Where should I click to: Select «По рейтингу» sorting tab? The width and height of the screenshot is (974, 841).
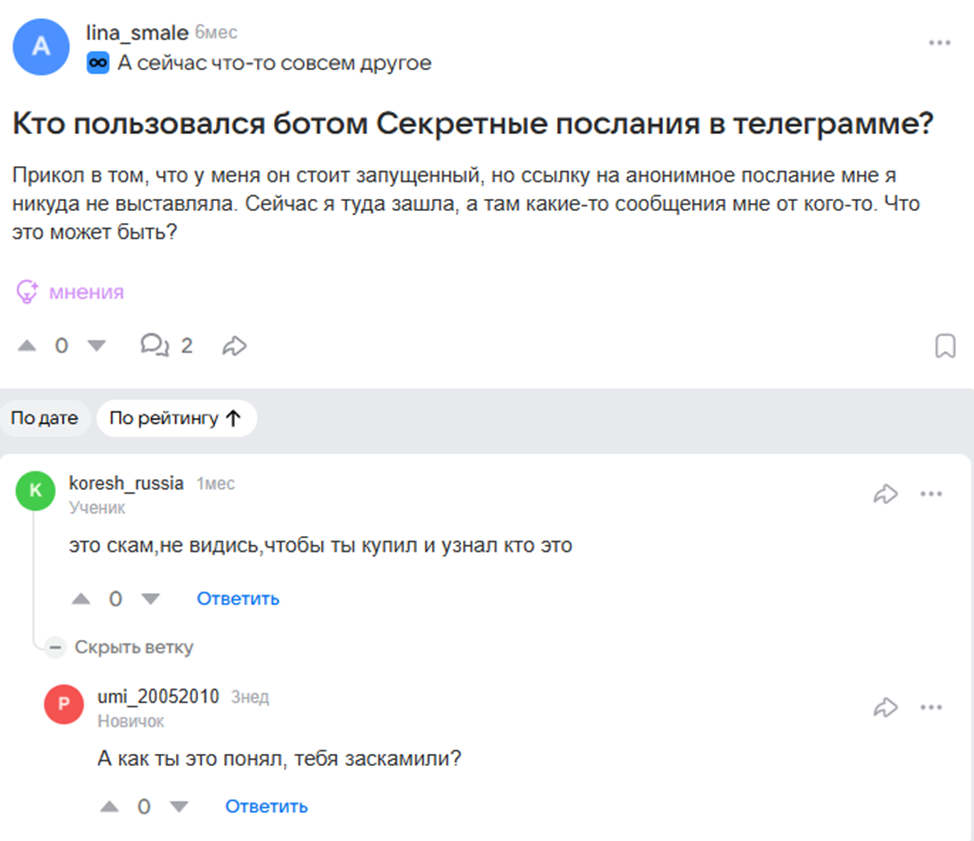[176, 418]
